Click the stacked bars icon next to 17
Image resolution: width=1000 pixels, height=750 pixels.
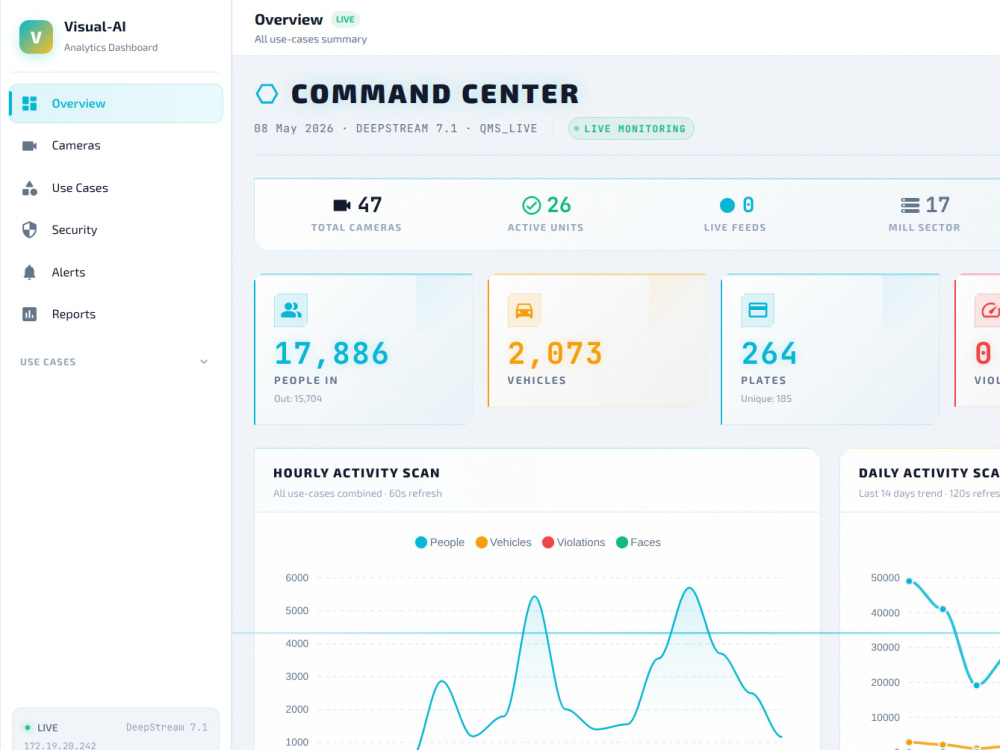click(x=910, y=205)
